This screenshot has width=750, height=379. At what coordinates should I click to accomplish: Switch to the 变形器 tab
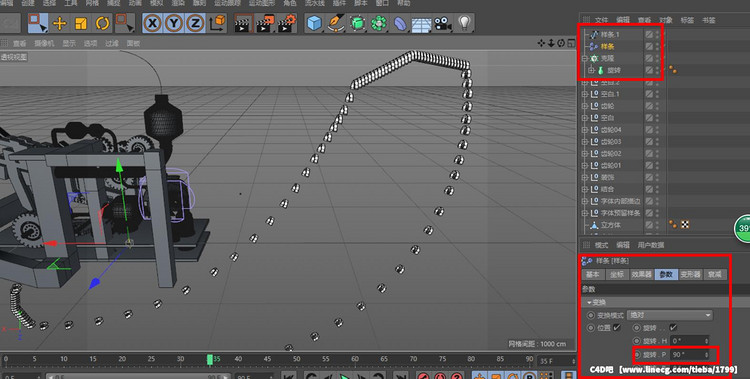690,274
